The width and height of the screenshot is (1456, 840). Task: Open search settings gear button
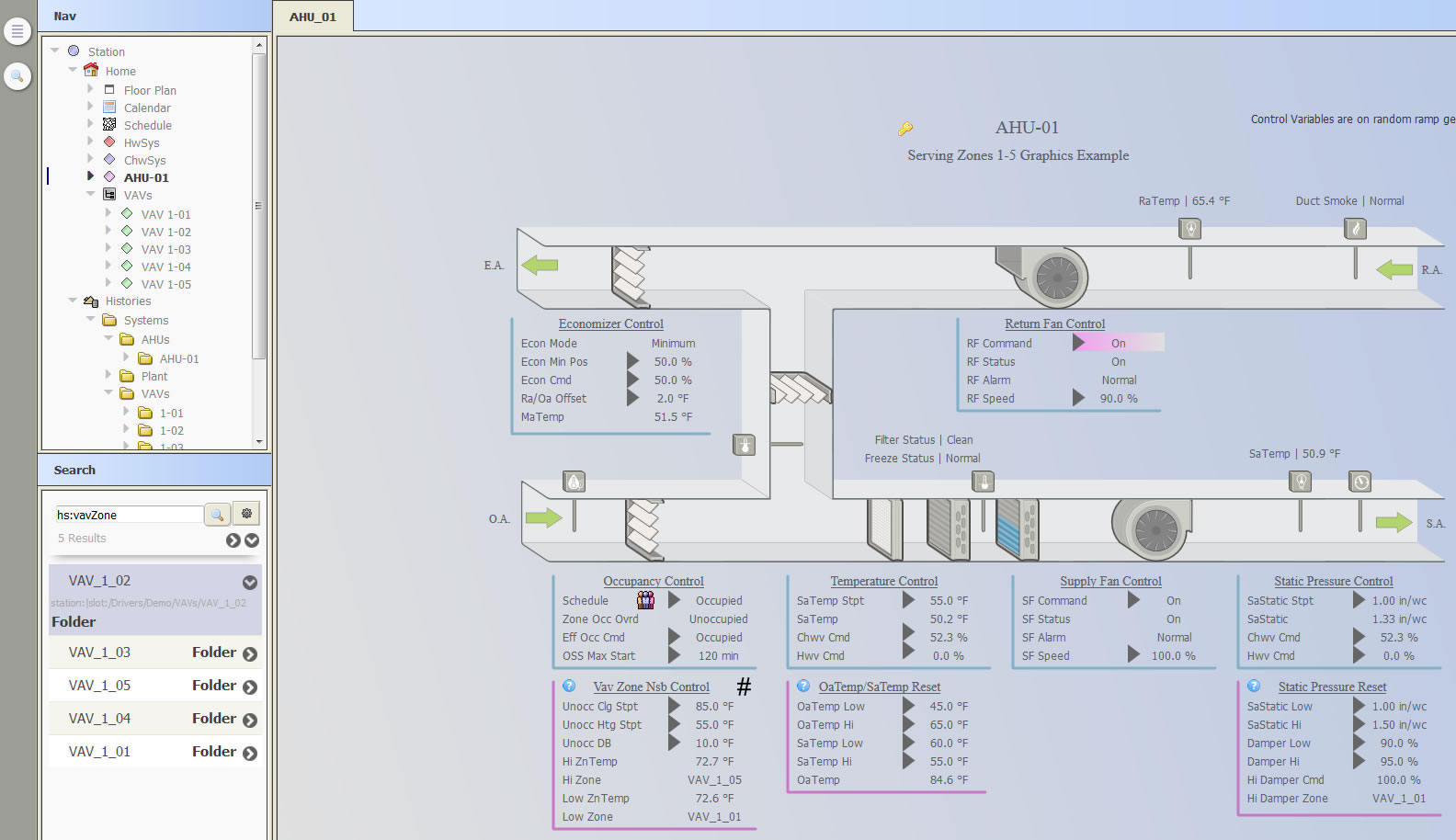coord(246,514)
